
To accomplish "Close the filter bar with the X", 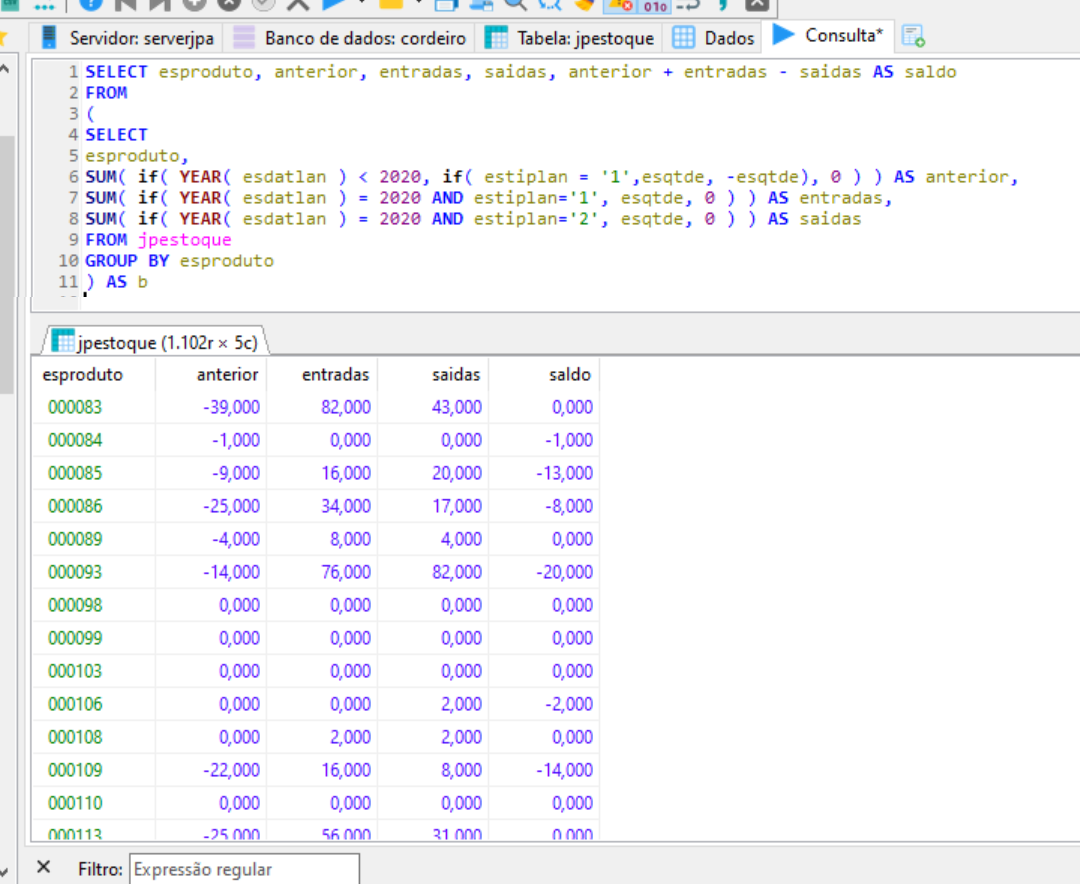I will coord(43,867).
